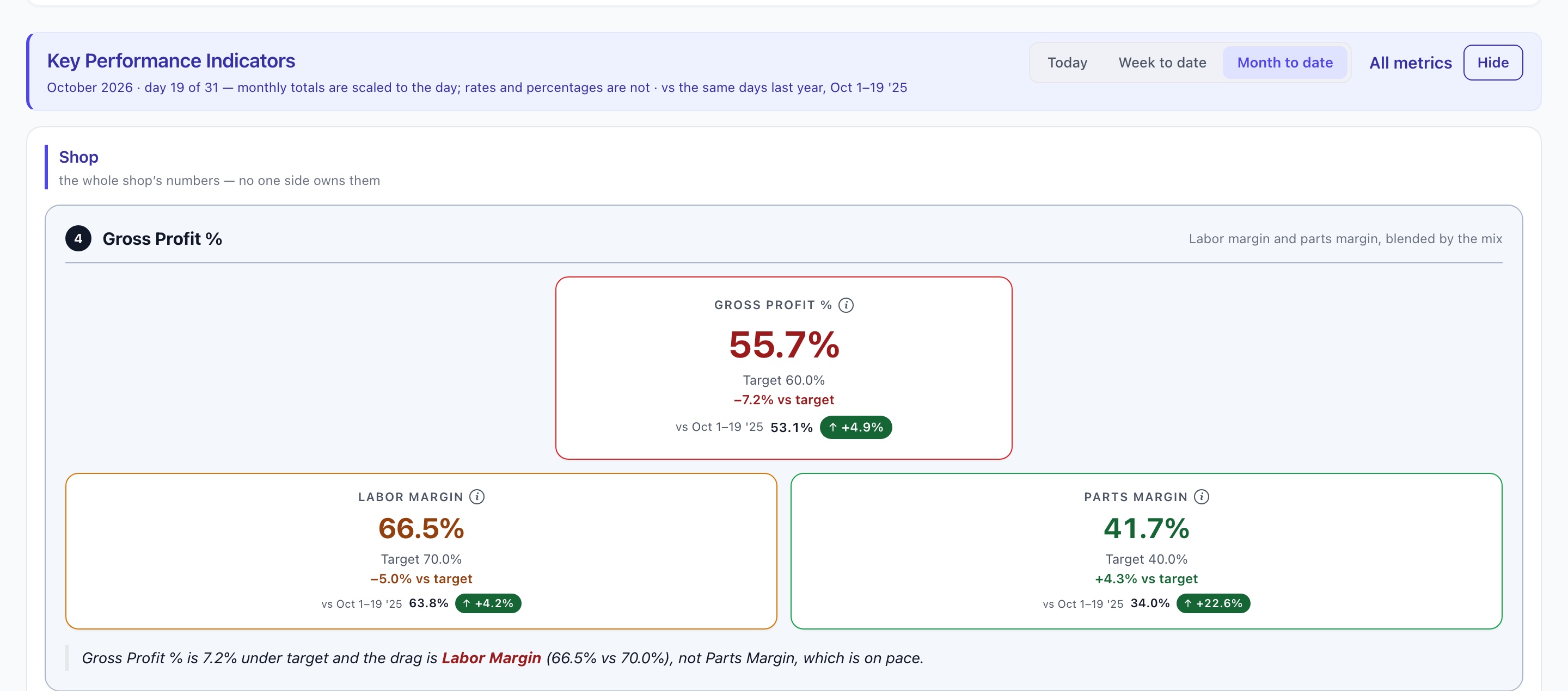Click the +4.2% change badge
This screenshot has width=1568, height=691.
(488, 603)
